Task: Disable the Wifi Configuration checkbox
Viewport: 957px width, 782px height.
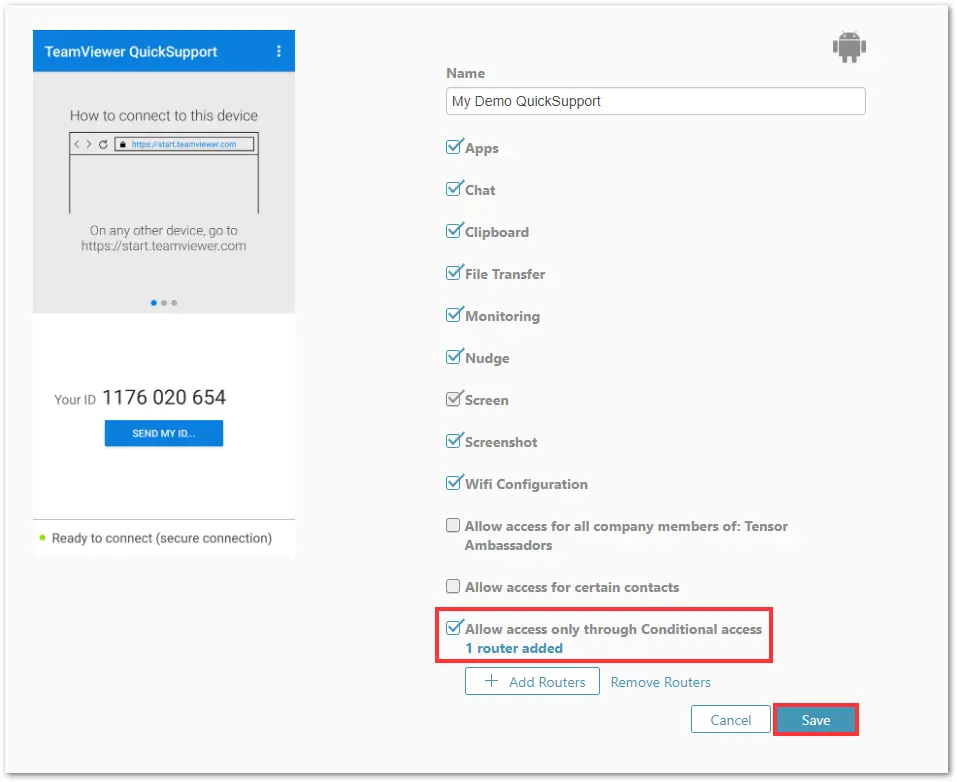Action: 453,483
